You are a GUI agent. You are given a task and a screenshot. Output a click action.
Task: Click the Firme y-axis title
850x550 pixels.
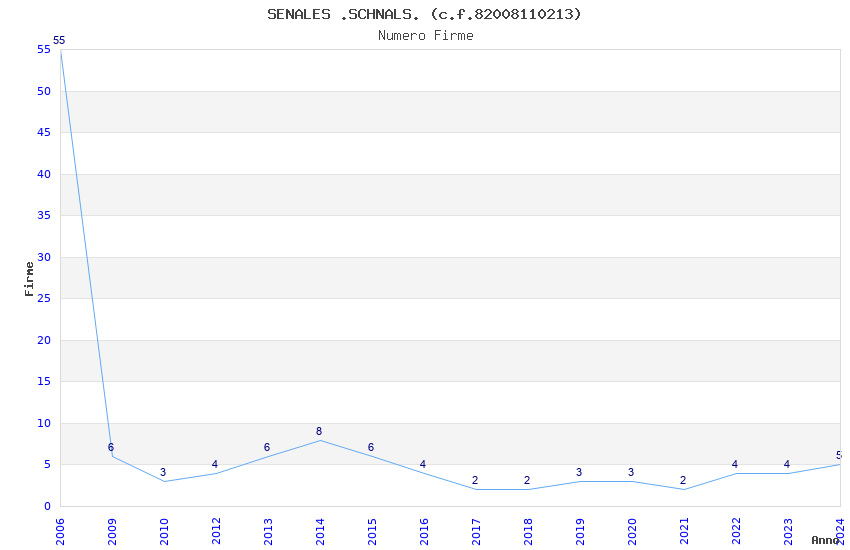click(29, 278)
